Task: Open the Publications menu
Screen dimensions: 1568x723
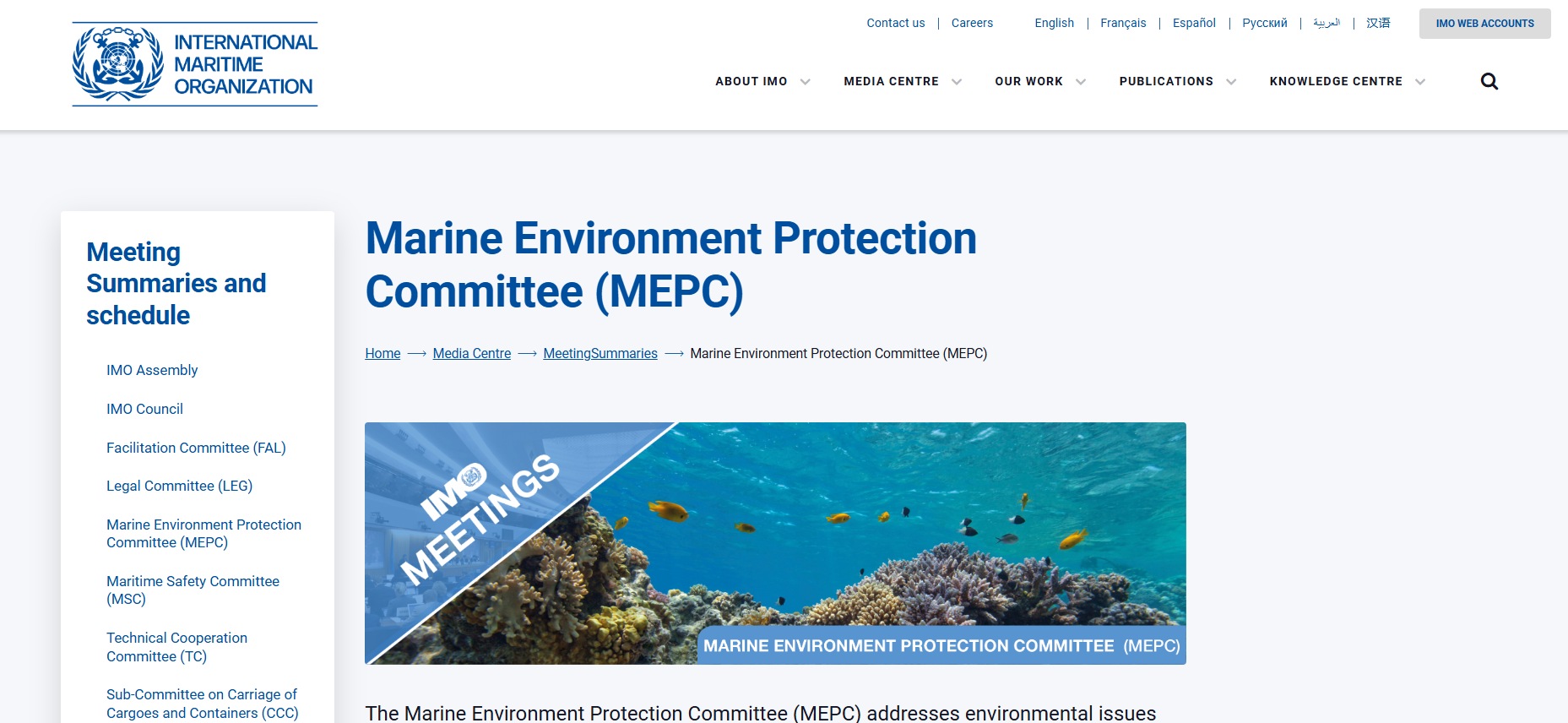Action: 1165,81
